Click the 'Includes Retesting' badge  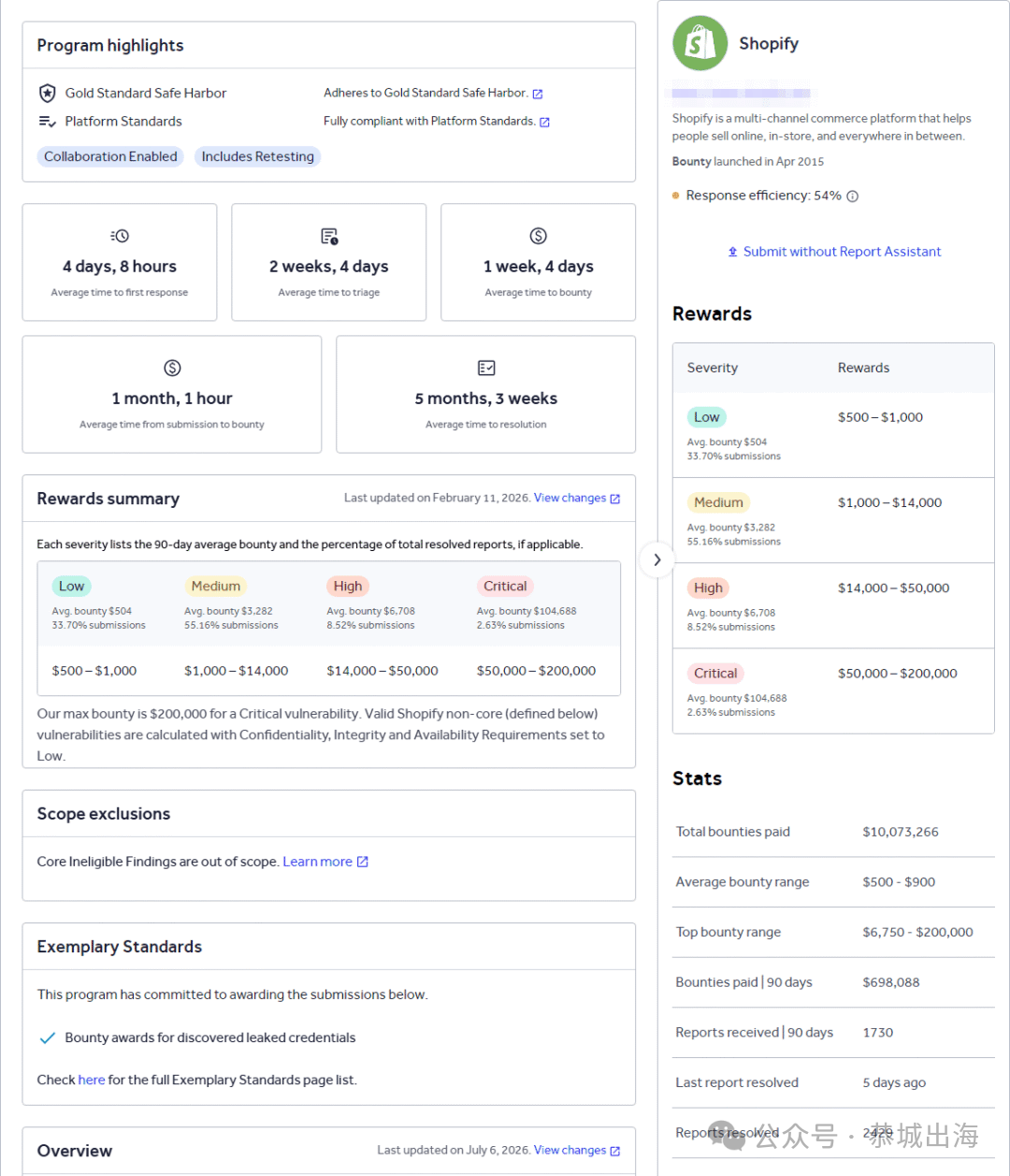pyautogui.click(x=258, y=156)
